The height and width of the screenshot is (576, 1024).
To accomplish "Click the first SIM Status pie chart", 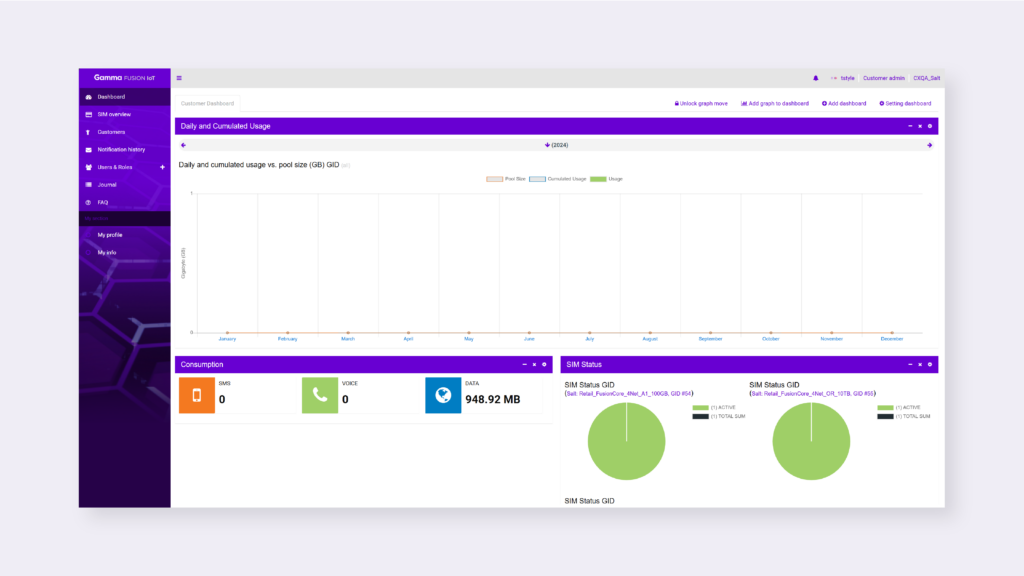I will tap(626, 441).
